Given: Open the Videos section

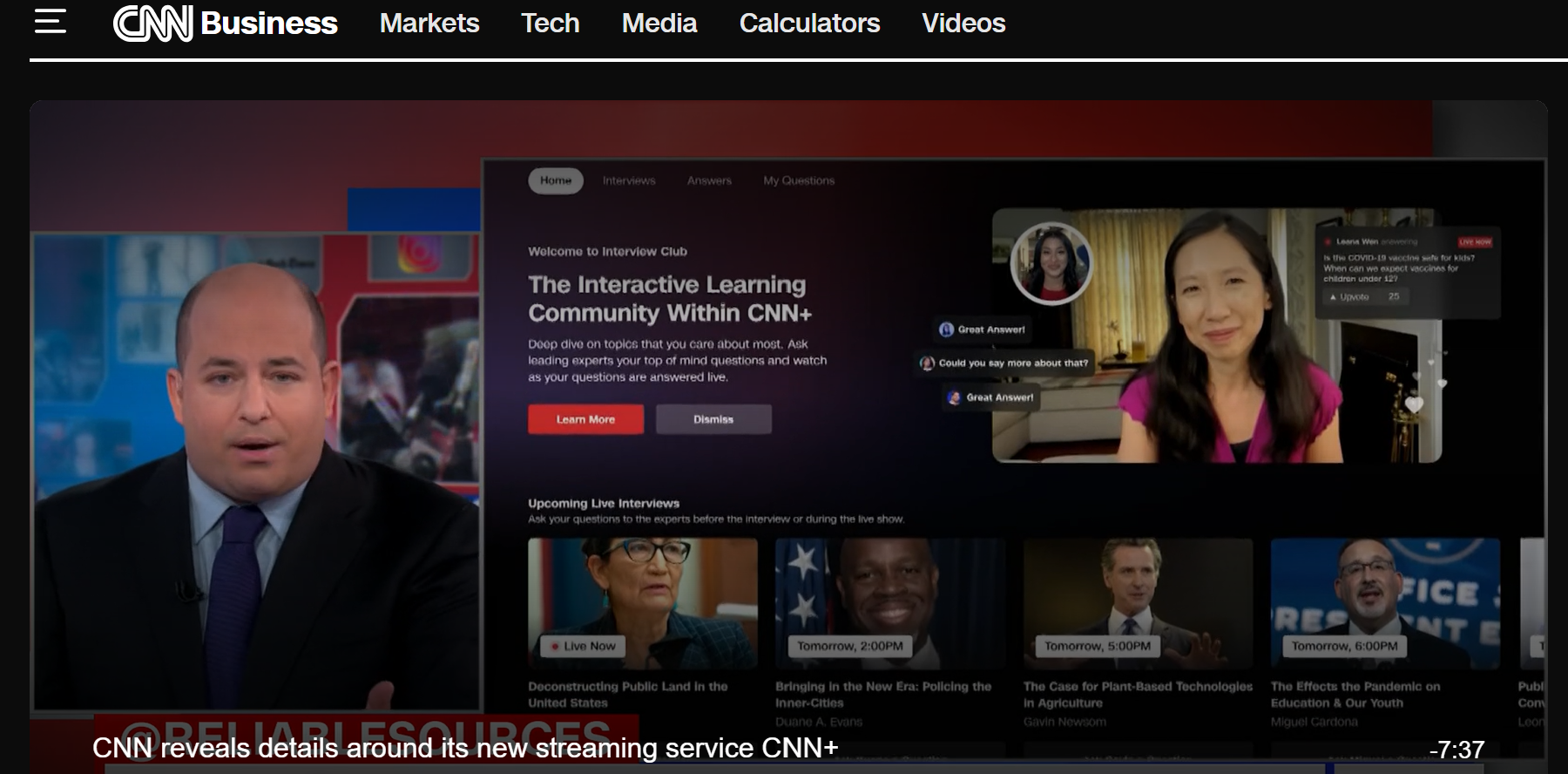Looking at the screenshot, I should pos(963,24).
